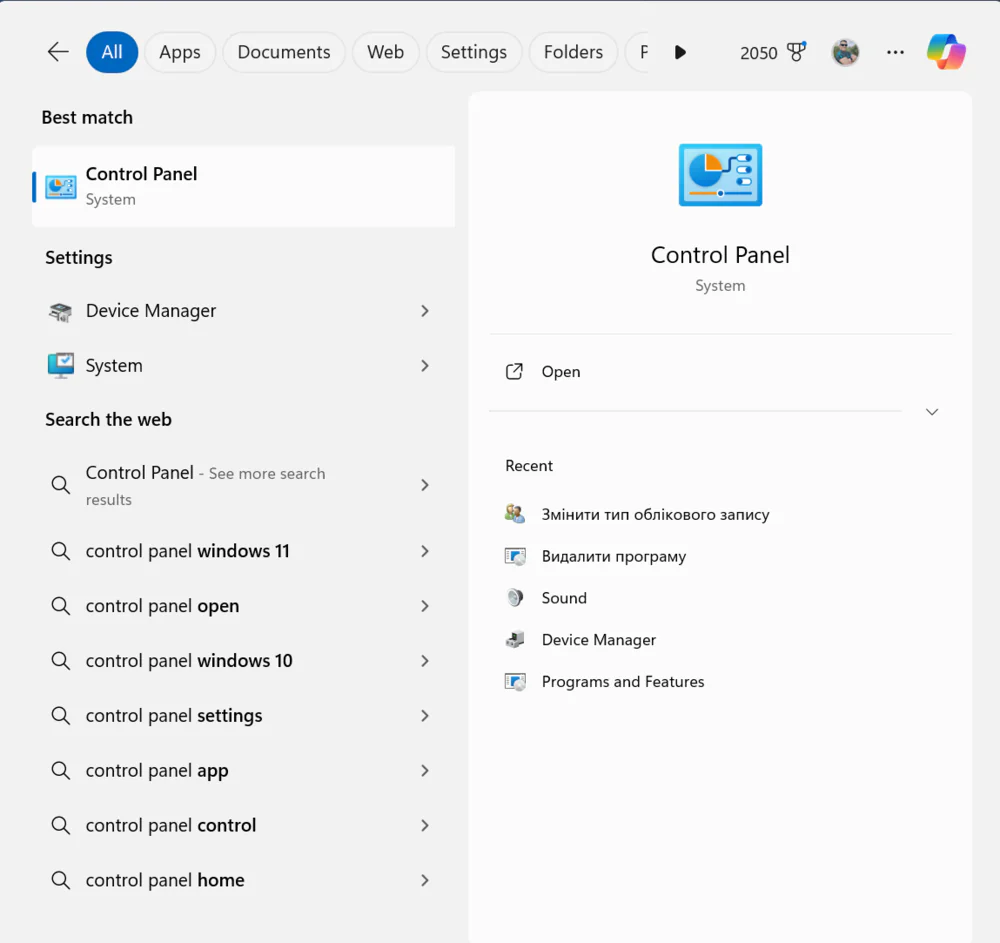Click magnifier beside control panel control
This screenshot has width=1000, height=943.
[61, 825]
